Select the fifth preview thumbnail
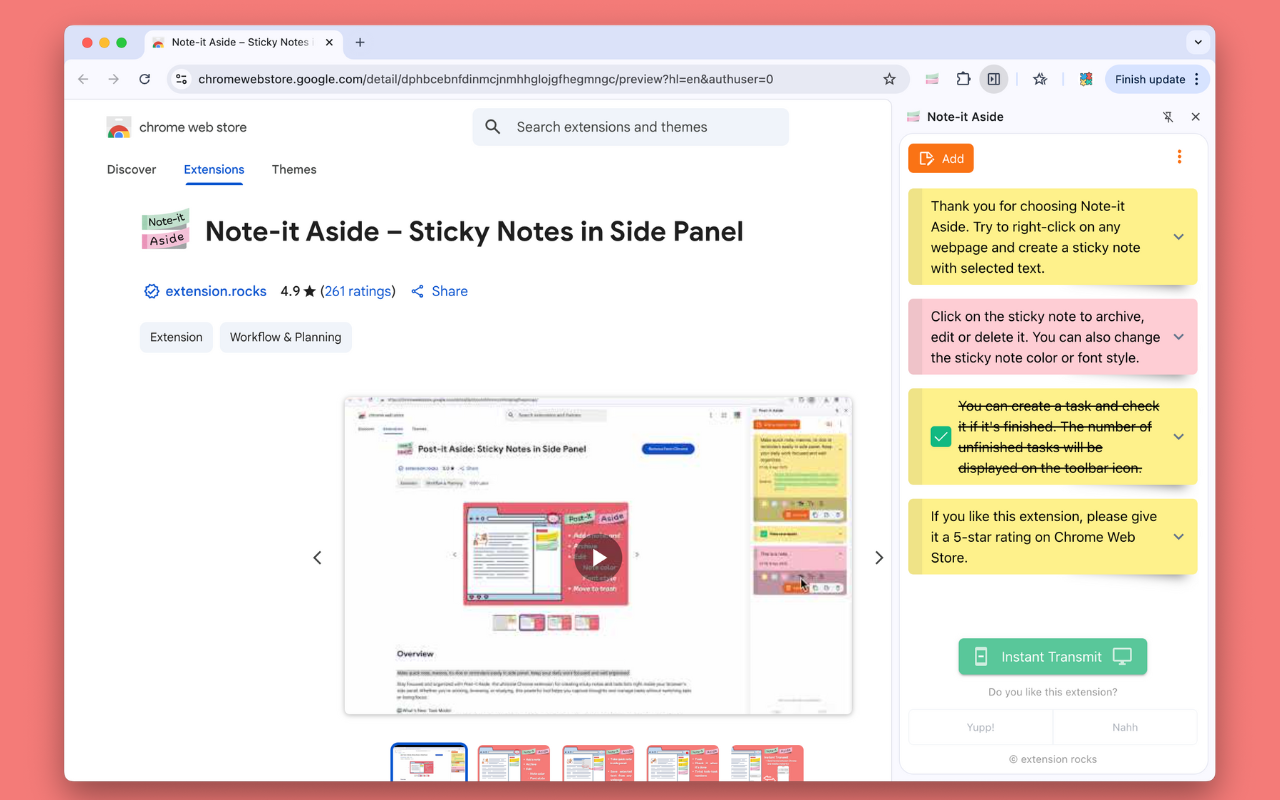Viewport: 1280px width, 800px height. pyautogui.click(x=768, y=763)
